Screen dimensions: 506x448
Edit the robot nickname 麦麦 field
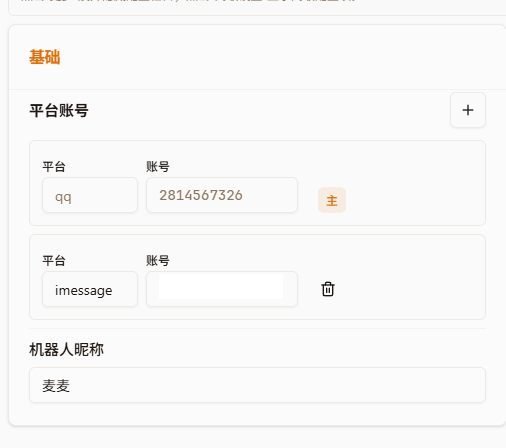257,385
